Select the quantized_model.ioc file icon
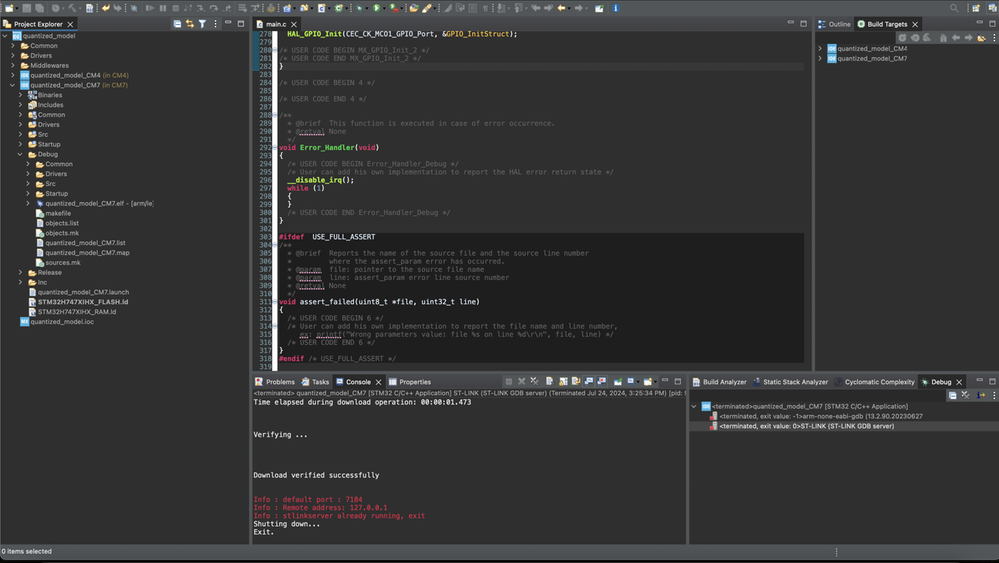This screenshot has height=563, width=999. click(25, 322)
